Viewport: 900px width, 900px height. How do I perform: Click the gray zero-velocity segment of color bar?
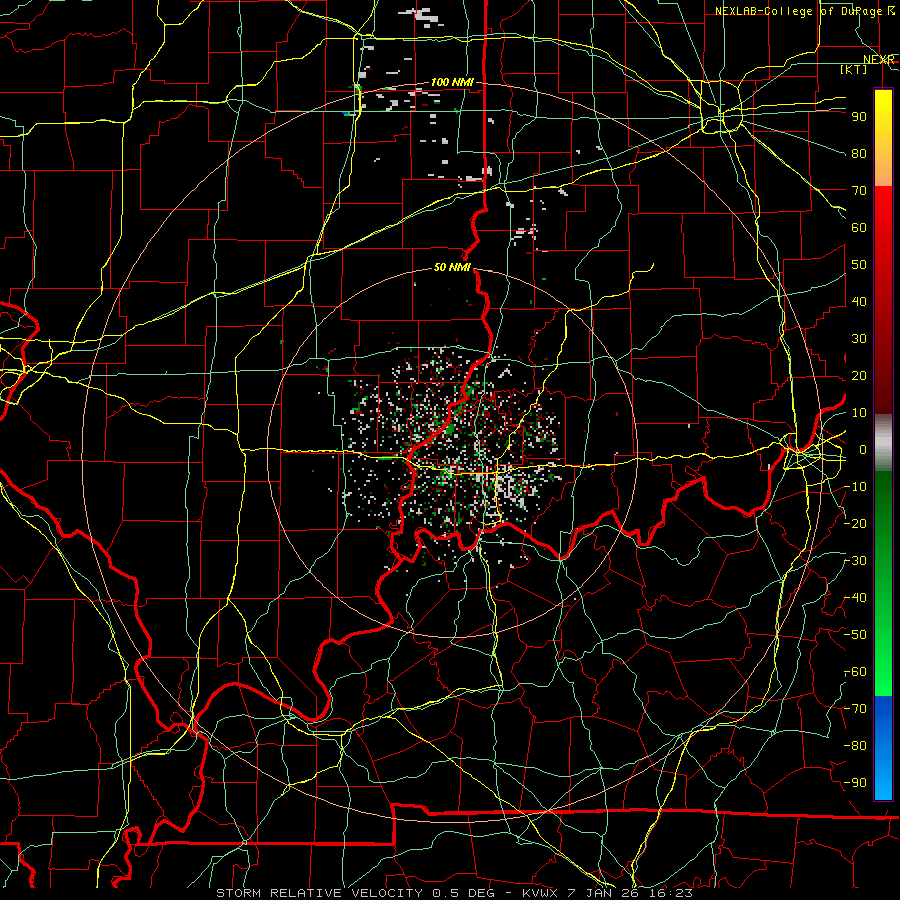(883, 443)
